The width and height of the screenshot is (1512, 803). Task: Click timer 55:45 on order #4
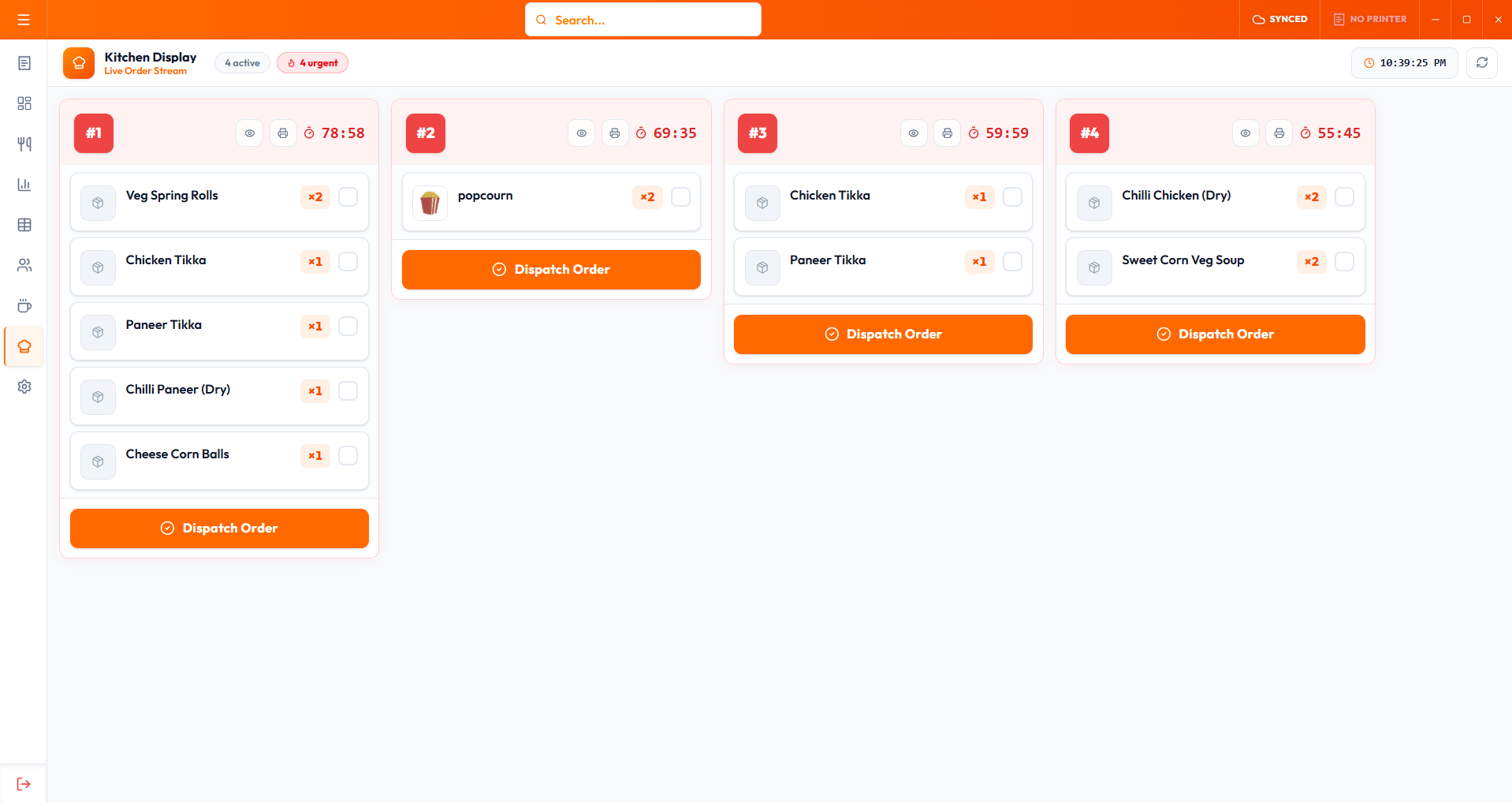point(1331,133)
